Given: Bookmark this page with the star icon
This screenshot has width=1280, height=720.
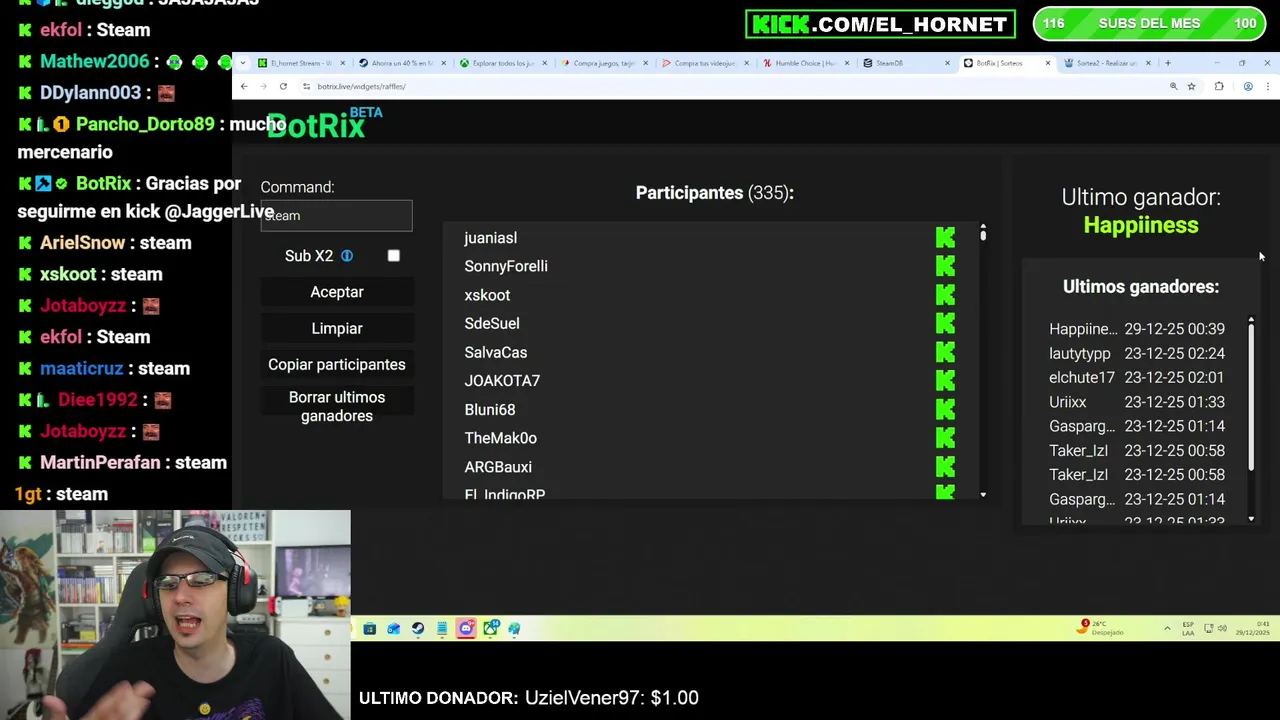Looking at the screenshot, I should point(1191,87).
